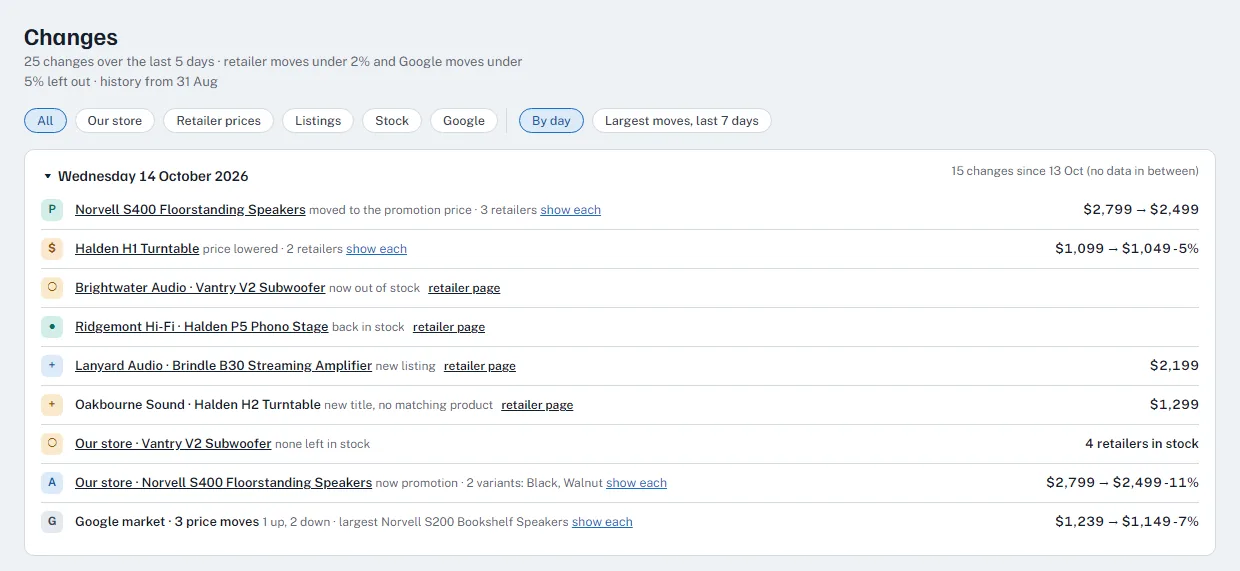Viewport: 1240px width, 571px height.
Task: Click Google market 3 price moves text
Action: (x=167, y=522)
